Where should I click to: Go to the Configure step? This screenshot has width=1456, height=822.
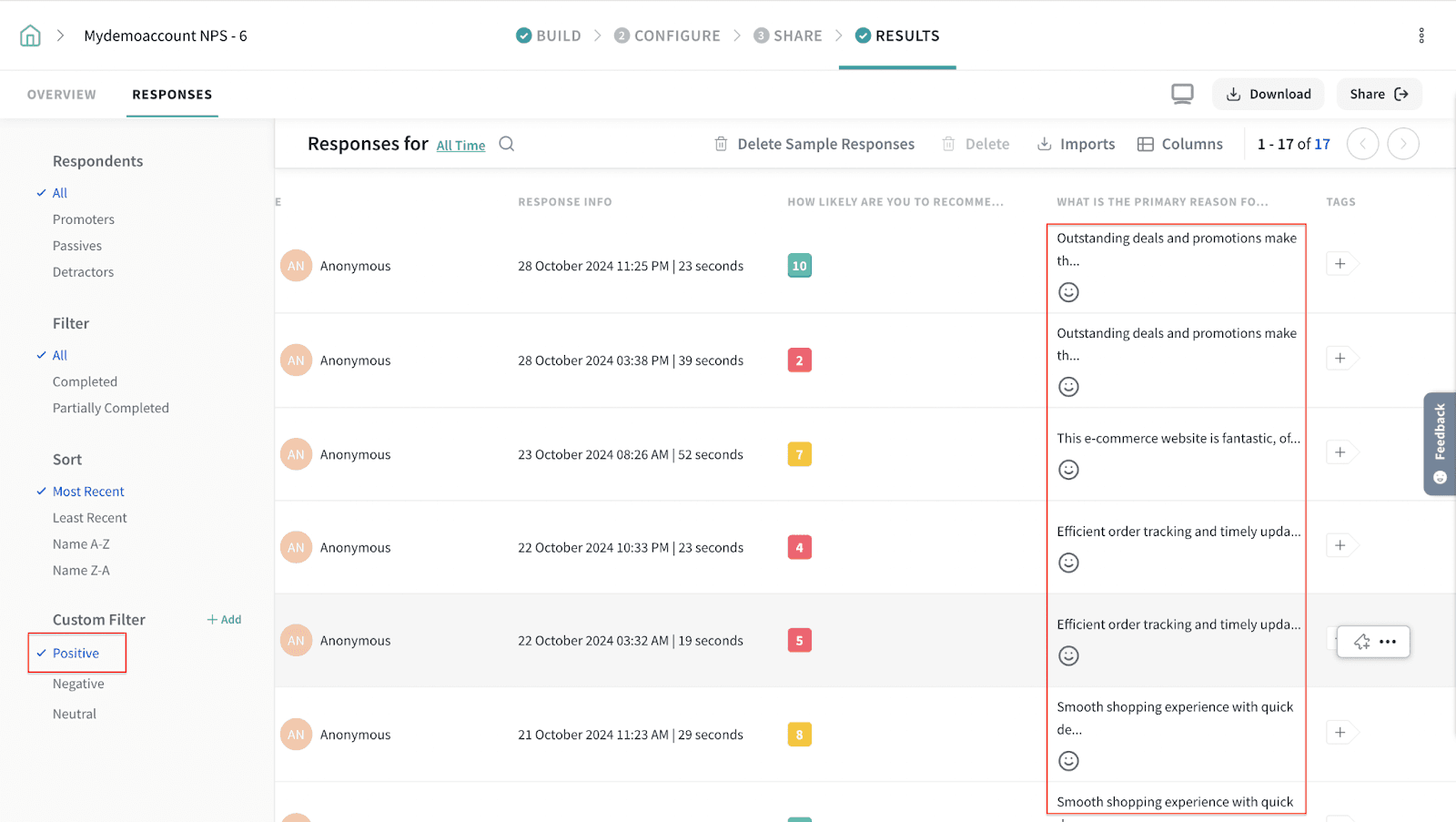(x=667, y=36)
